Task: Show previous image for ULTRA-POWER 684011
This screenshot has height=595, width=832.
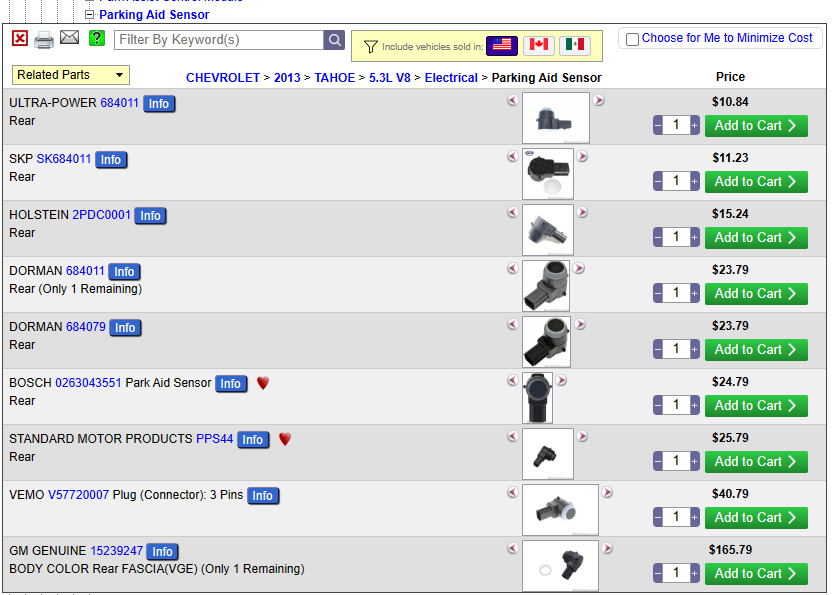Action: pyautogui.click(x=513, y=100)
